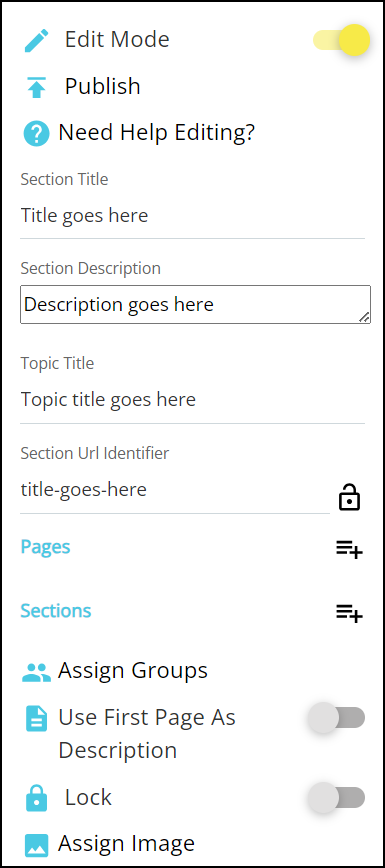
Task: Click the people Assign Groups icon
Action: point(37,672)
